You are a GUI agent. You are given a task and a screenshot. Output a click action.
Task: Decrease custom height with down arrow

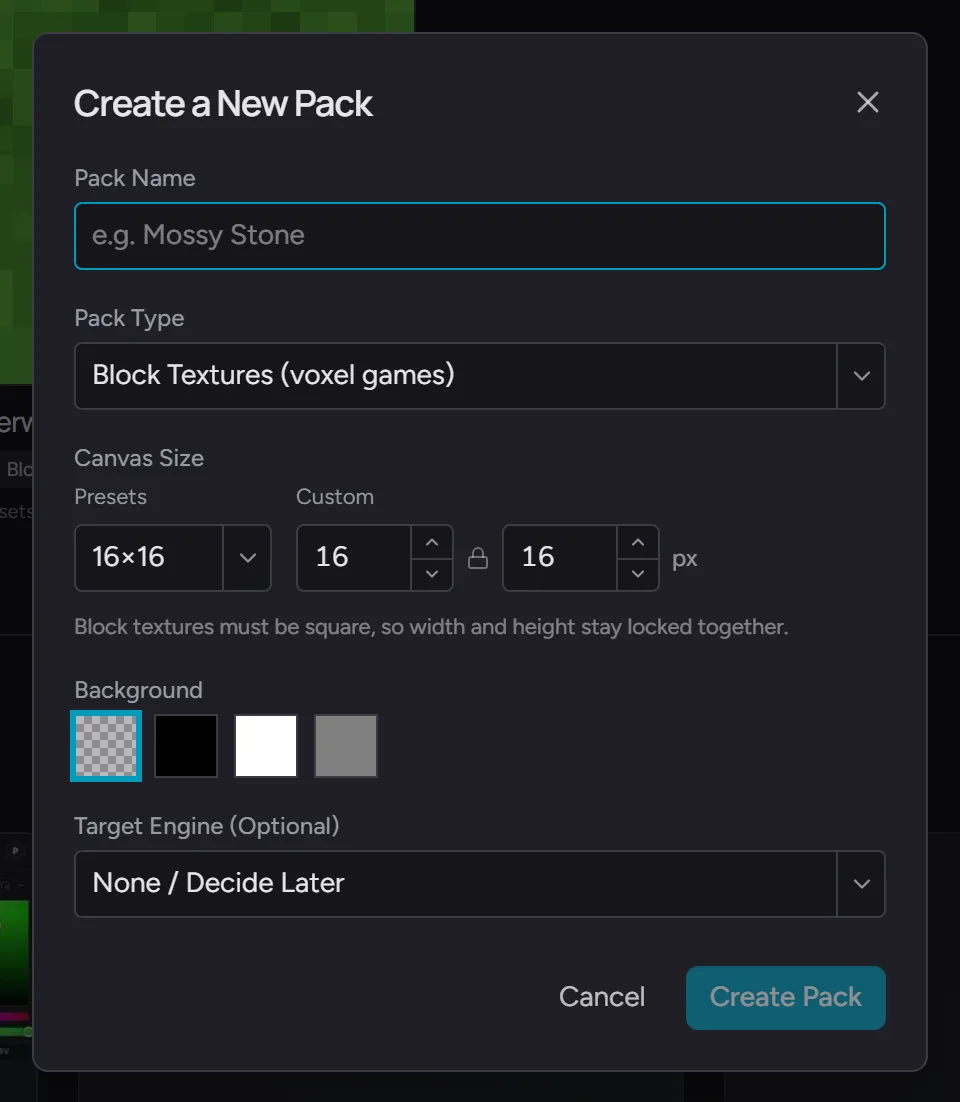click(x=637, y=573)
